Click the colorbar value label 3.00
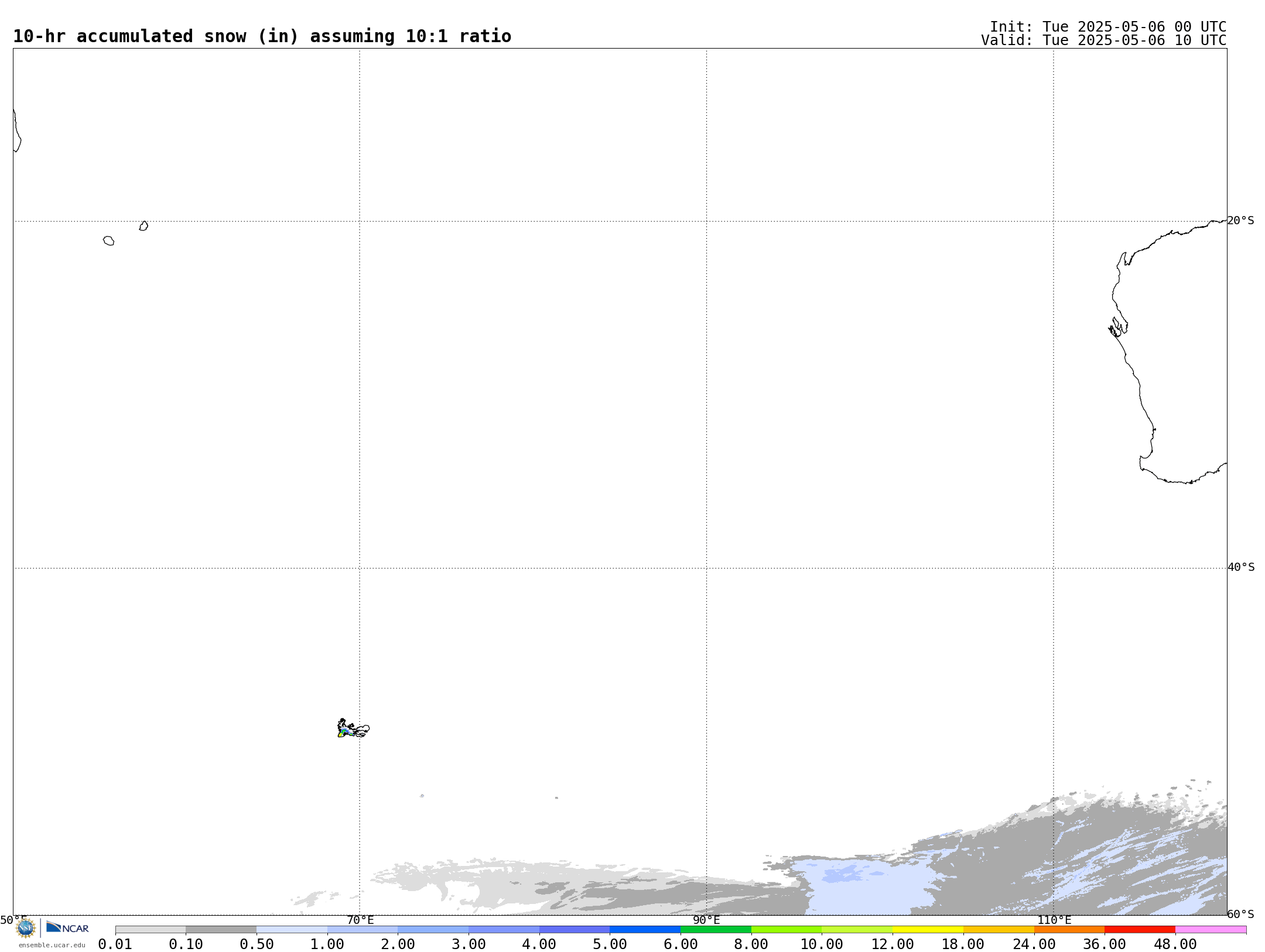The width and height of the screenshot is (1265, 952). coord(469,944)
